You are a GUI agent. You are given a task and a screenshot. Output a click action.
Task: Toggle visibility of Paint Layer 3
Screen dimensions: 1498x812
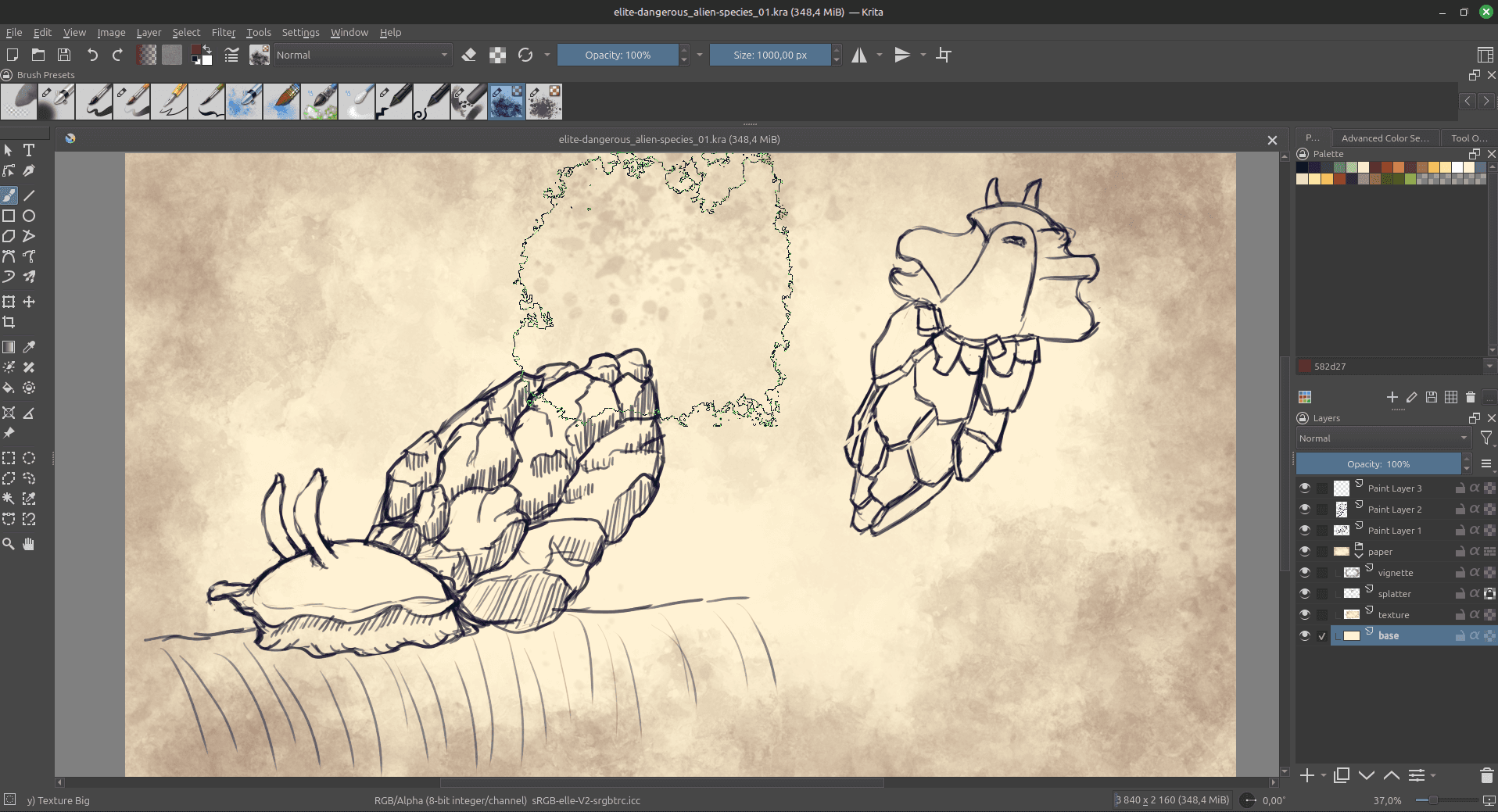coord(1304,488)
